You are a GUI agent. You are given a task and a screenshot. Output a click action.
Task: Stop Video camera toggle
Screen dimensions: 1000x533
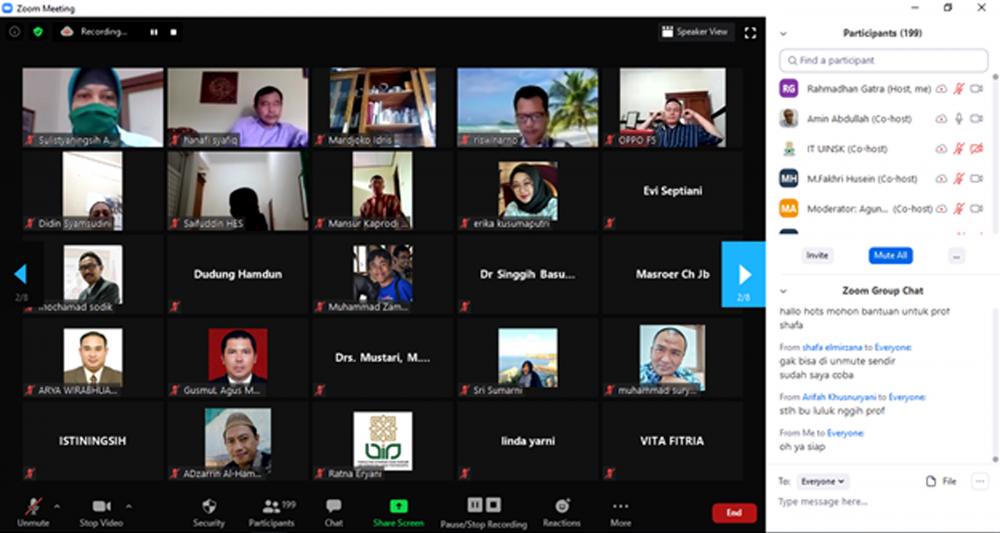point(101,507)
